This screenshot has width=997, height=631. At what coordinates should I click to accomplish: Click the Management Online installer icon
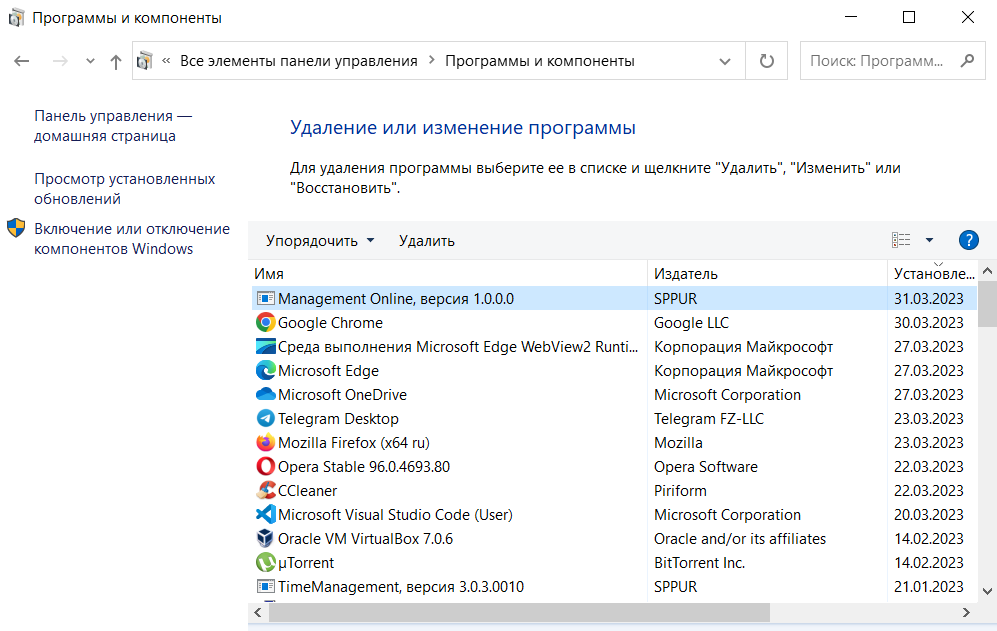click(265, 298)
